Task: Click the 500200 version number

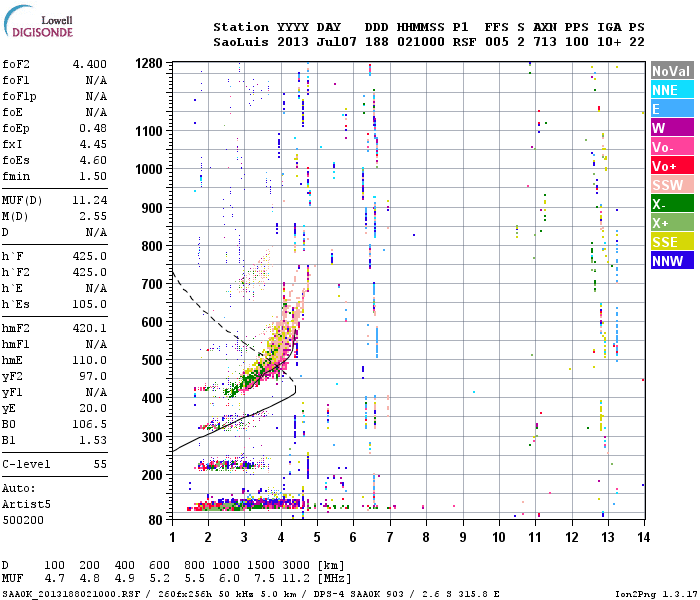Action: pyautogui.click(x=23, y=521)
